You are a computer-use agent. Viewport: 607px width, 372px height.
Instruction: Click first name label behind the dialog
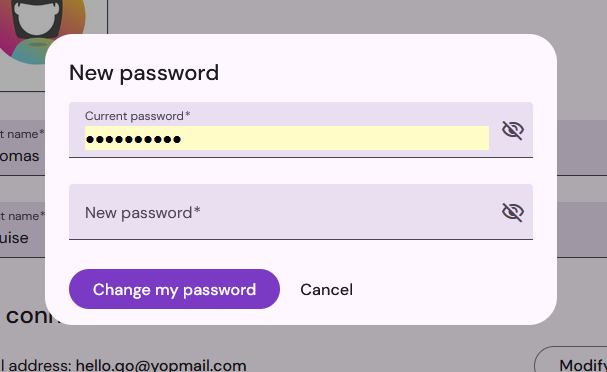click(22, 134)
